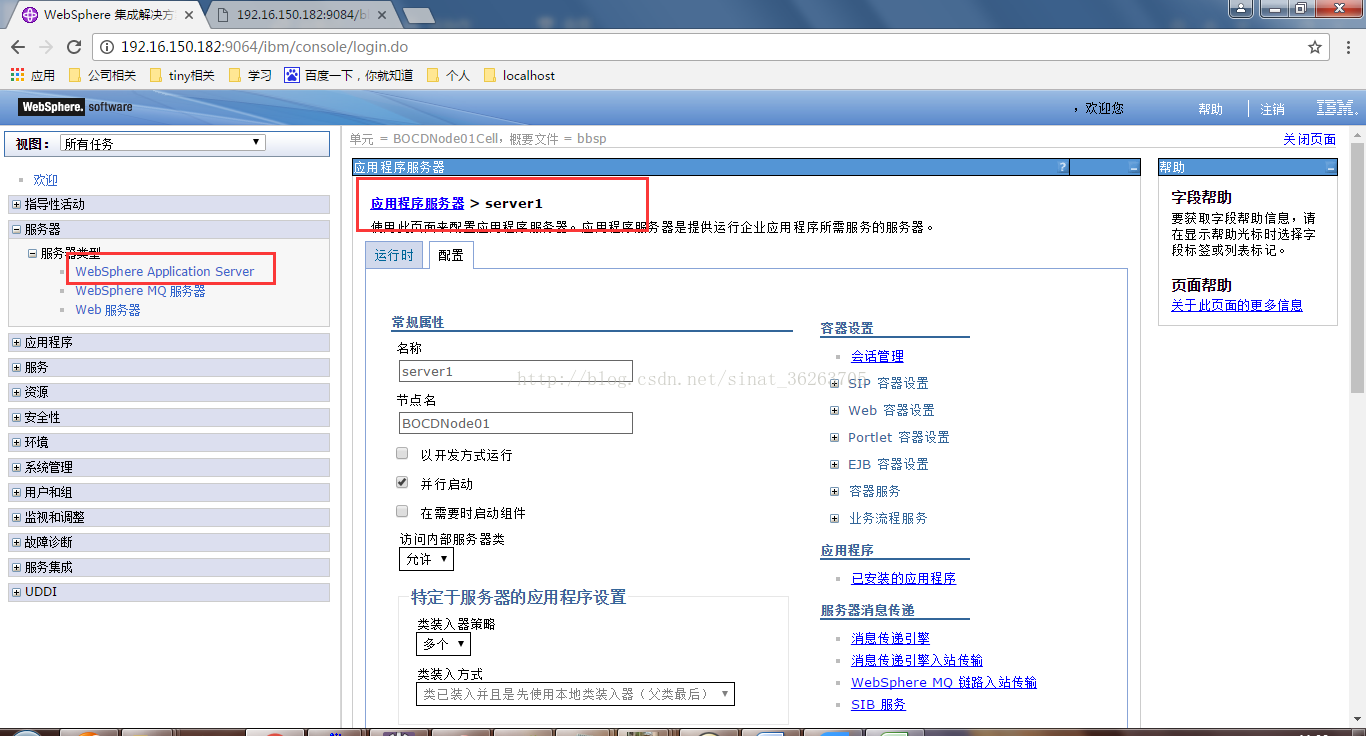The width and height of the screenshot is (1366, 736).
Task: Open the 学习 bookmark folder
Action: pos(250,75)
